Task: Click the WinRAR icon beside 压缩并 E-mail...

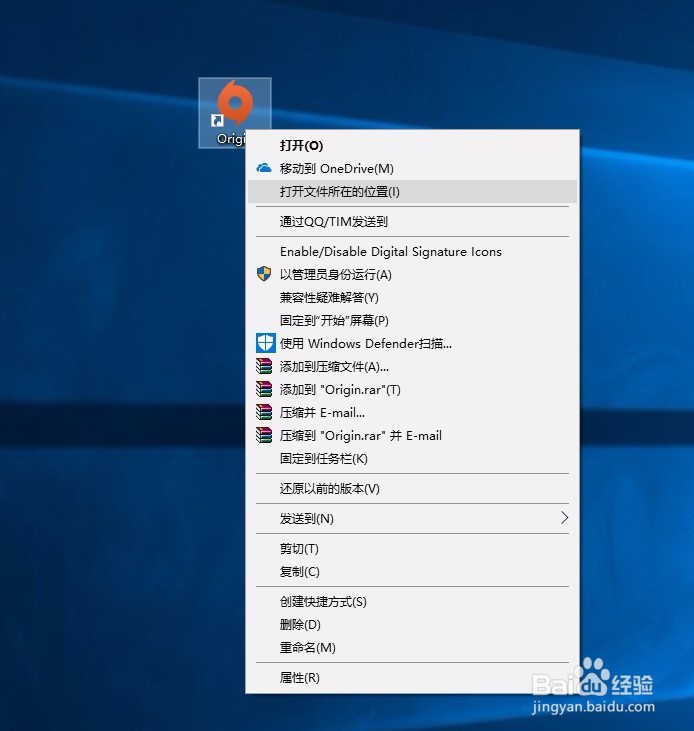Action: click(264, 412)
